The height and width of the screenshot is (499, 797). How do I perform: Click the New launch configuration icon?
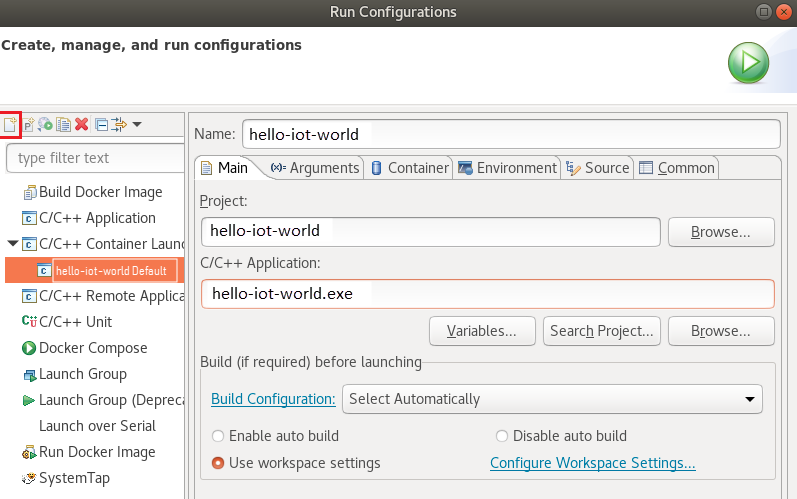pyautogui.click(x=11, y=124)
